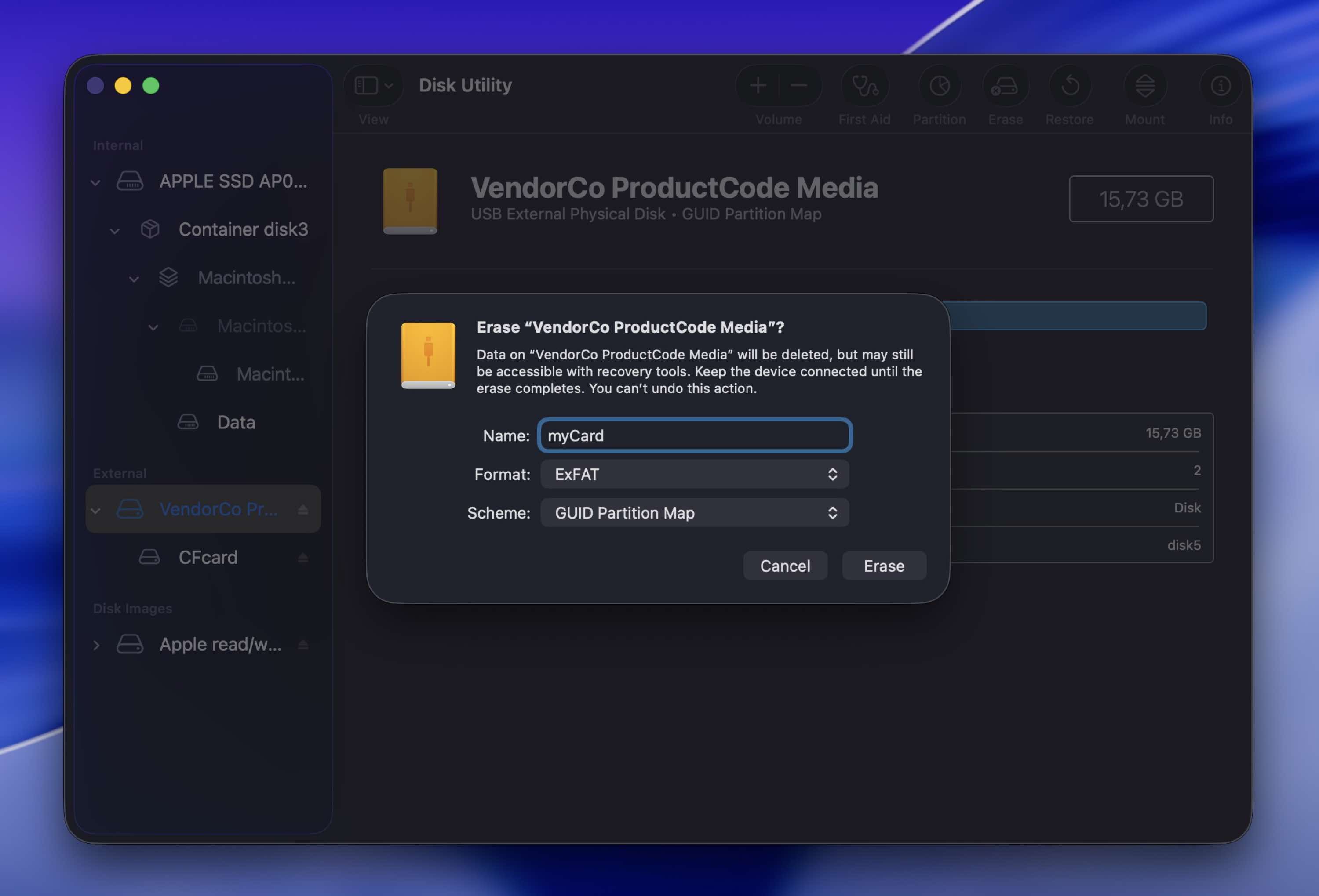
Task: Open the Format dropdown showing ExFAT
Action: pyautogui.click(x=695, y=474)
